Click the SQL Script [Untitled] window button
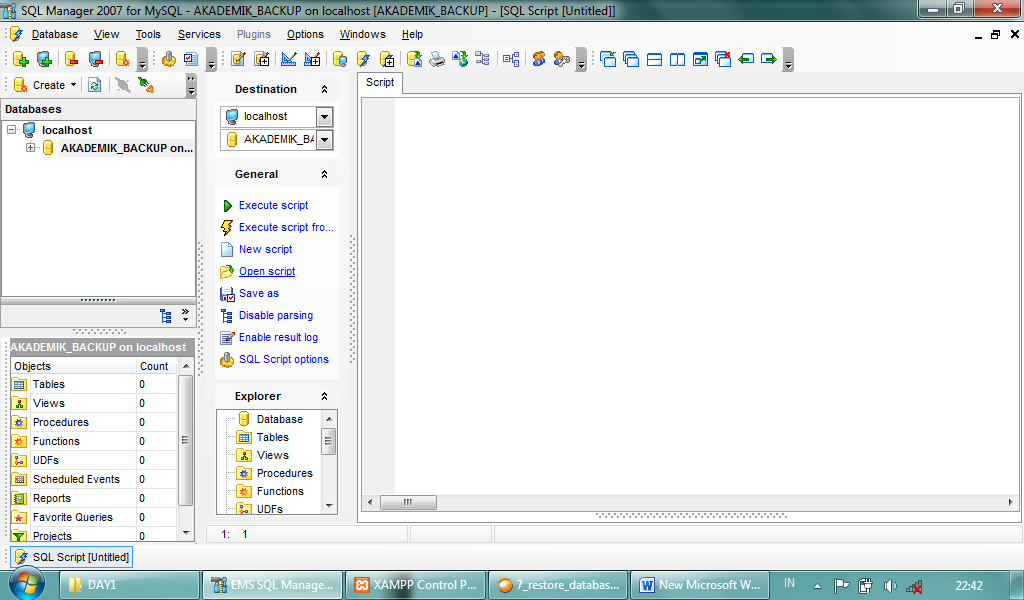Viewport: 1024px width, 600px height. pos(72,557)
